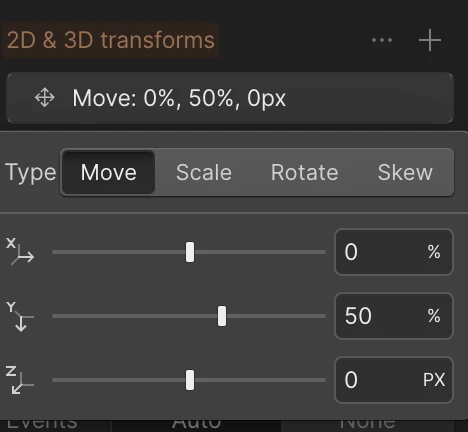Click the 2D & 3D transforms section label
This screenshot has width=468, height=432.
point(111,40)
